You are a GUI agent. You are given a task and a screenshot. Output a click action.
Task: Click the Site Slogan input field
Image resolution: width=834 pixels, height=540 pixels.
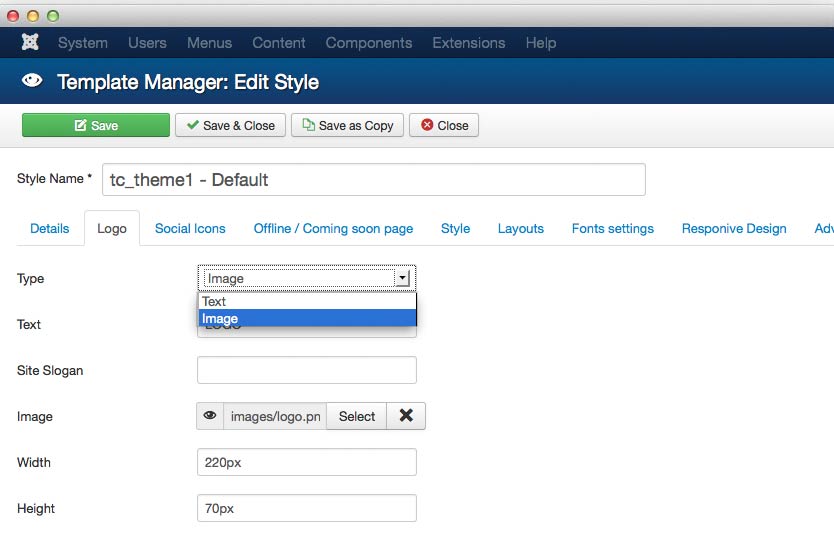[x=307, y=370]
